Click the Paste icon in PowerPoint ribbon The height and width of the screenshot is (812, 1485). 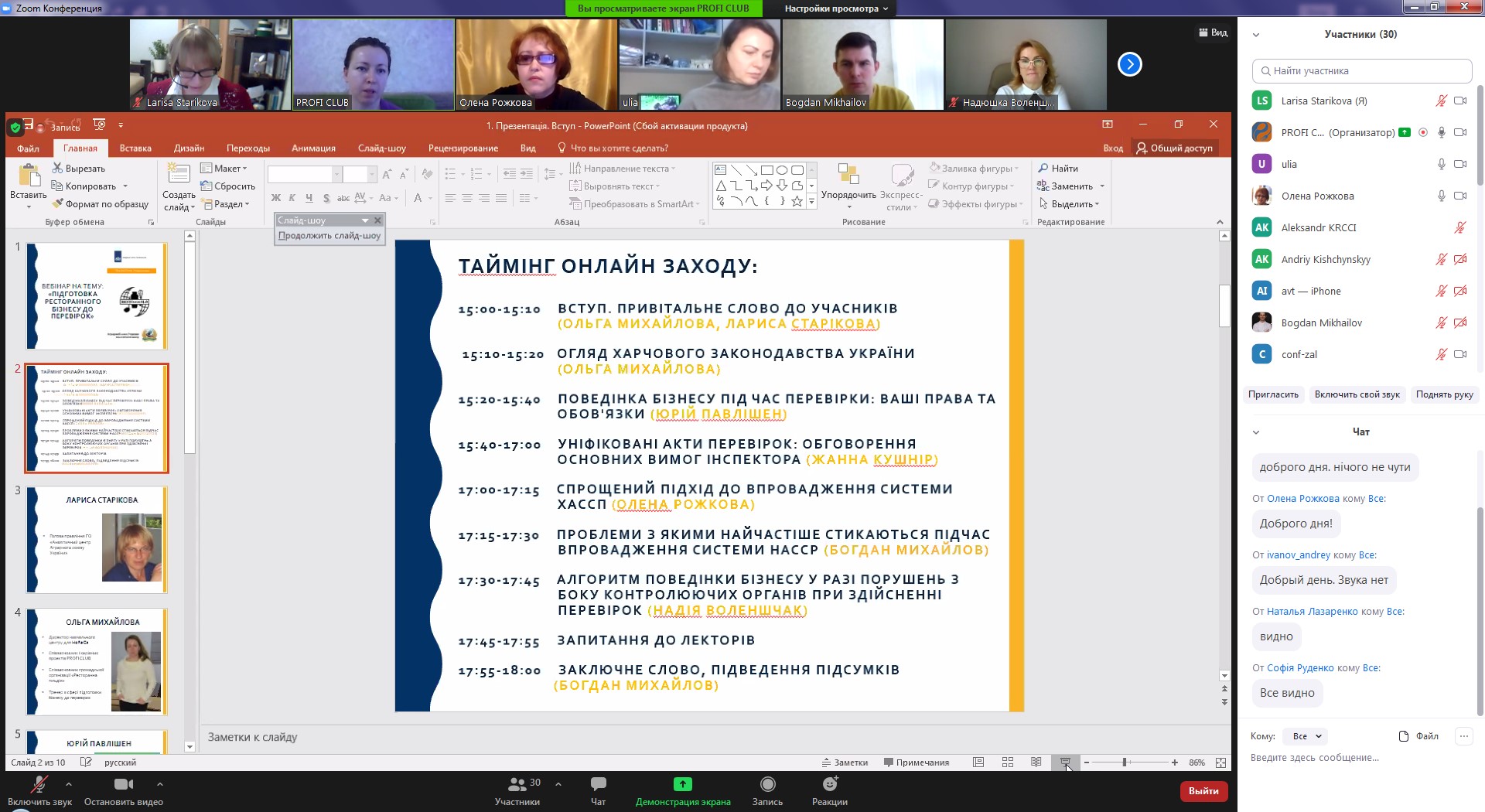coord(29,176)
